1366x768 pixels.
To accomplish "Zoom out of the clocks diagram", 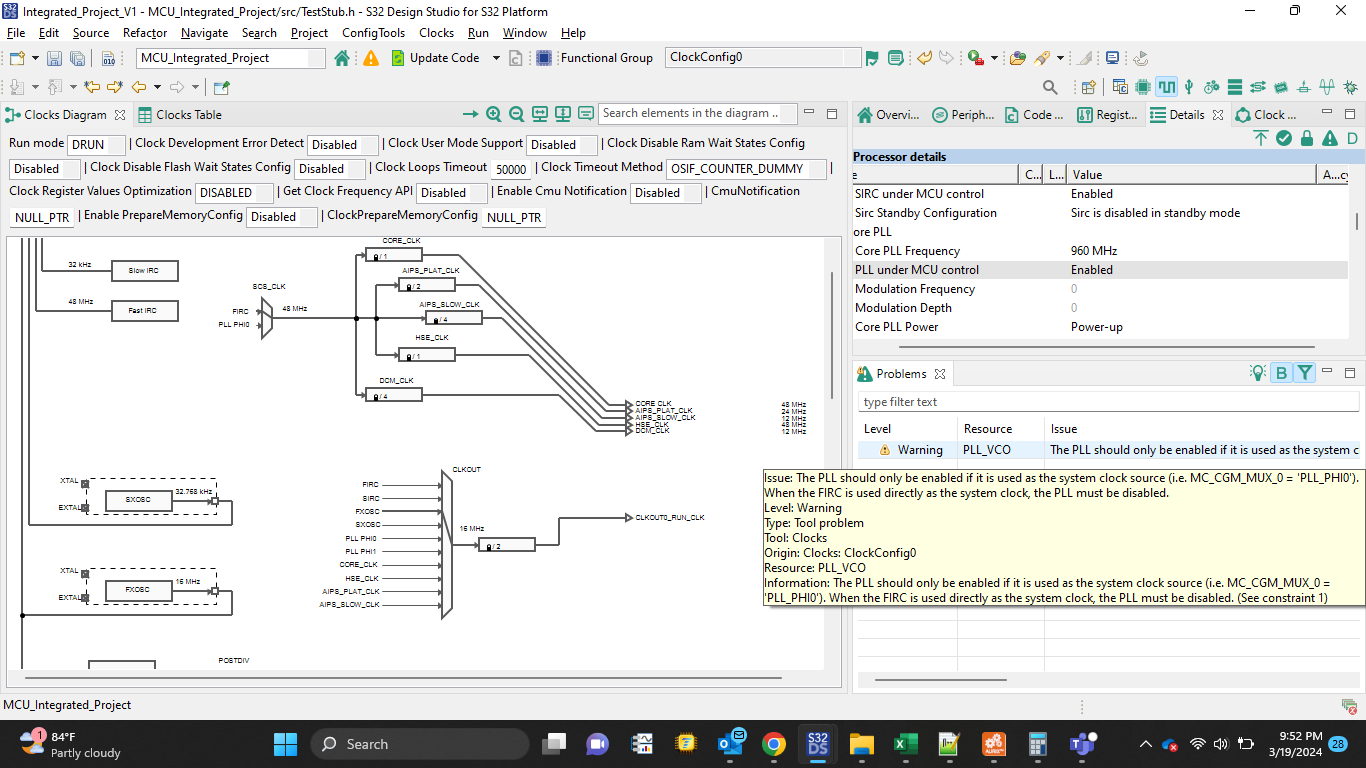I will [x=517, y=114].
